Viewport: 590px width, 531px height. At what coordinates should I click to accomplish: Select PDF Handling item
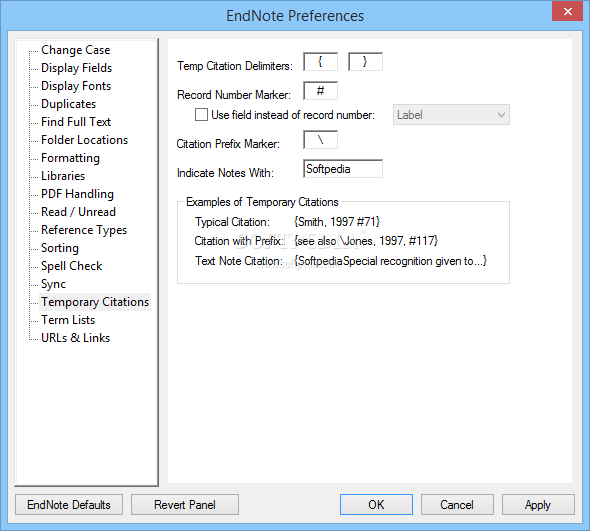point(78,194)
